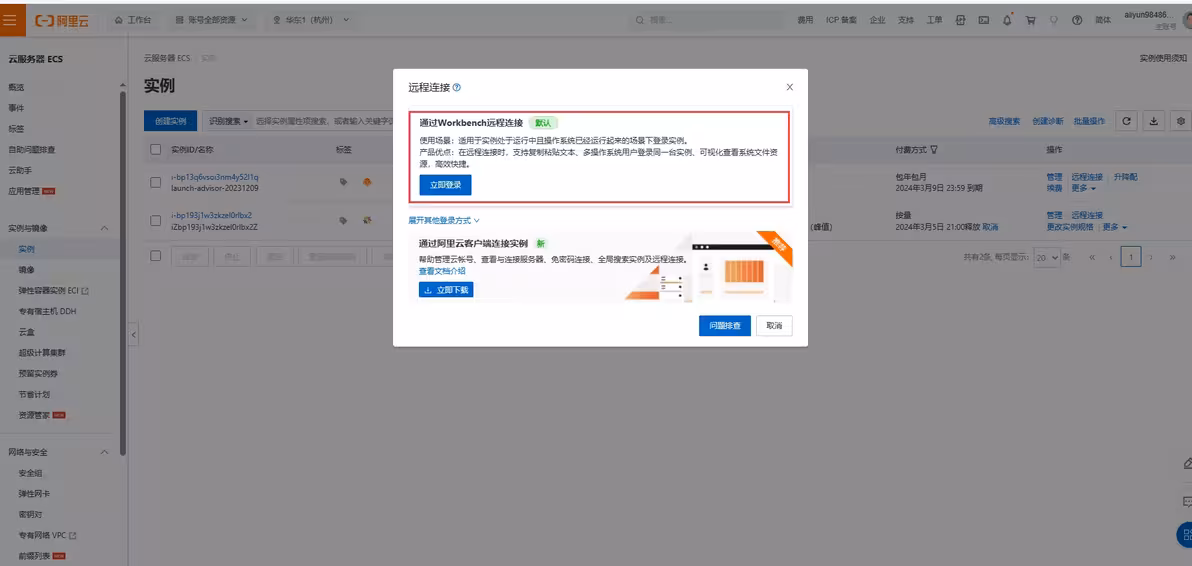This screenshot has width=1192, height=566.
Task: Click the left sidebar scrollbar
Action: point(123,274)
